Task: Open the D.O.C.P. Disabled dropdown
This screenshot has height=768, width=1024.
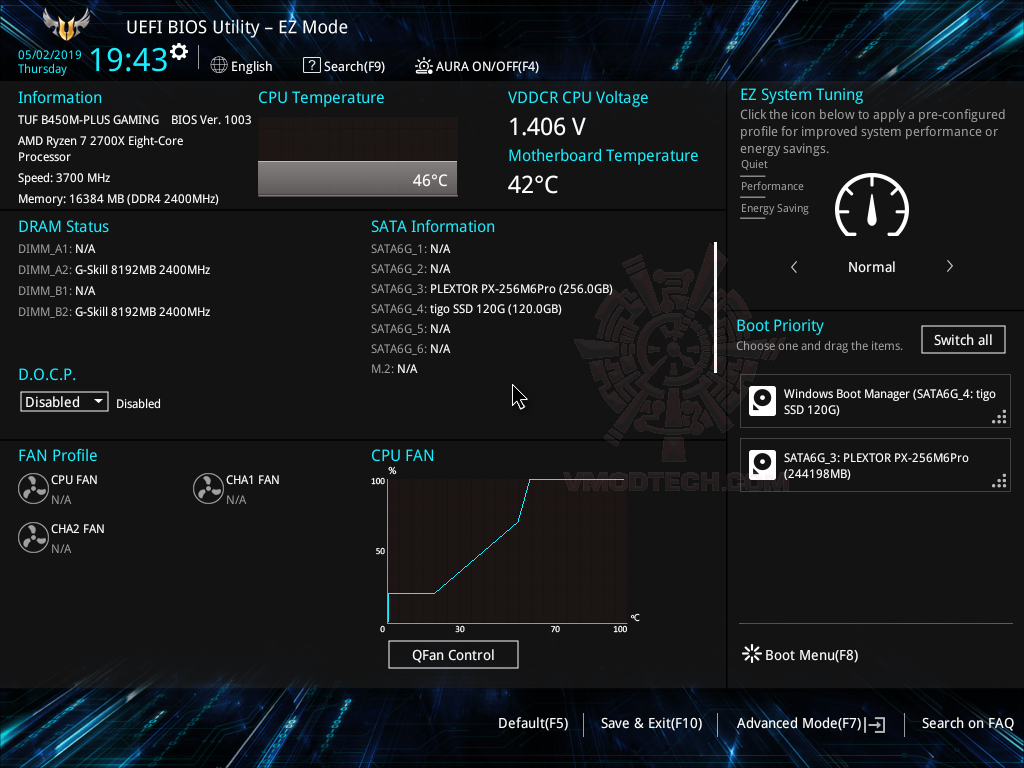Action: 64,402
